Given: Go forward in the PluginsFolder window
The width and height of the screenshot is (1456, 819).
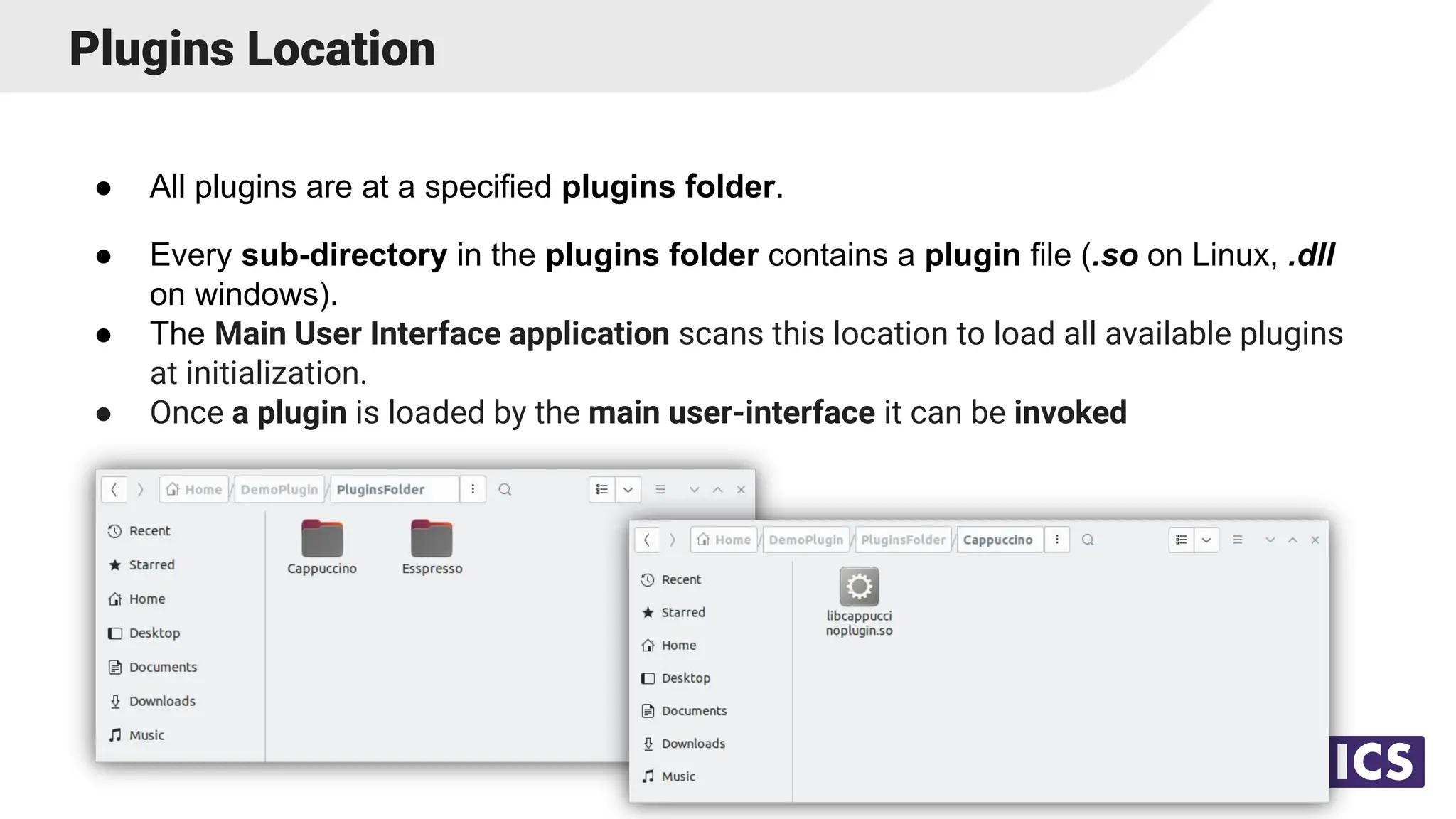Looking at the screenshot, I should point(140,489).
